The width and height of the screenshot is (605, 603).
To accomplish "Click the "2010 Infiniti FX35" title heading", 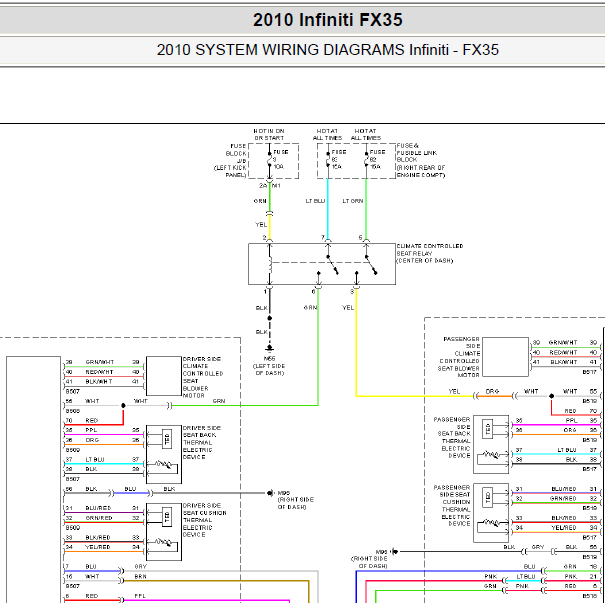I will coord(328,20).
